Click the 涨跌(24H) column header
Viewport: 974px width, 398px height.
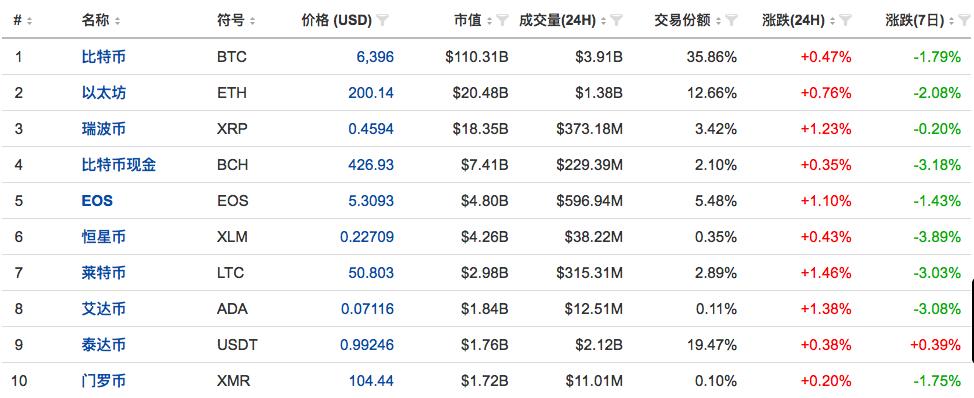tap(793, 20)
